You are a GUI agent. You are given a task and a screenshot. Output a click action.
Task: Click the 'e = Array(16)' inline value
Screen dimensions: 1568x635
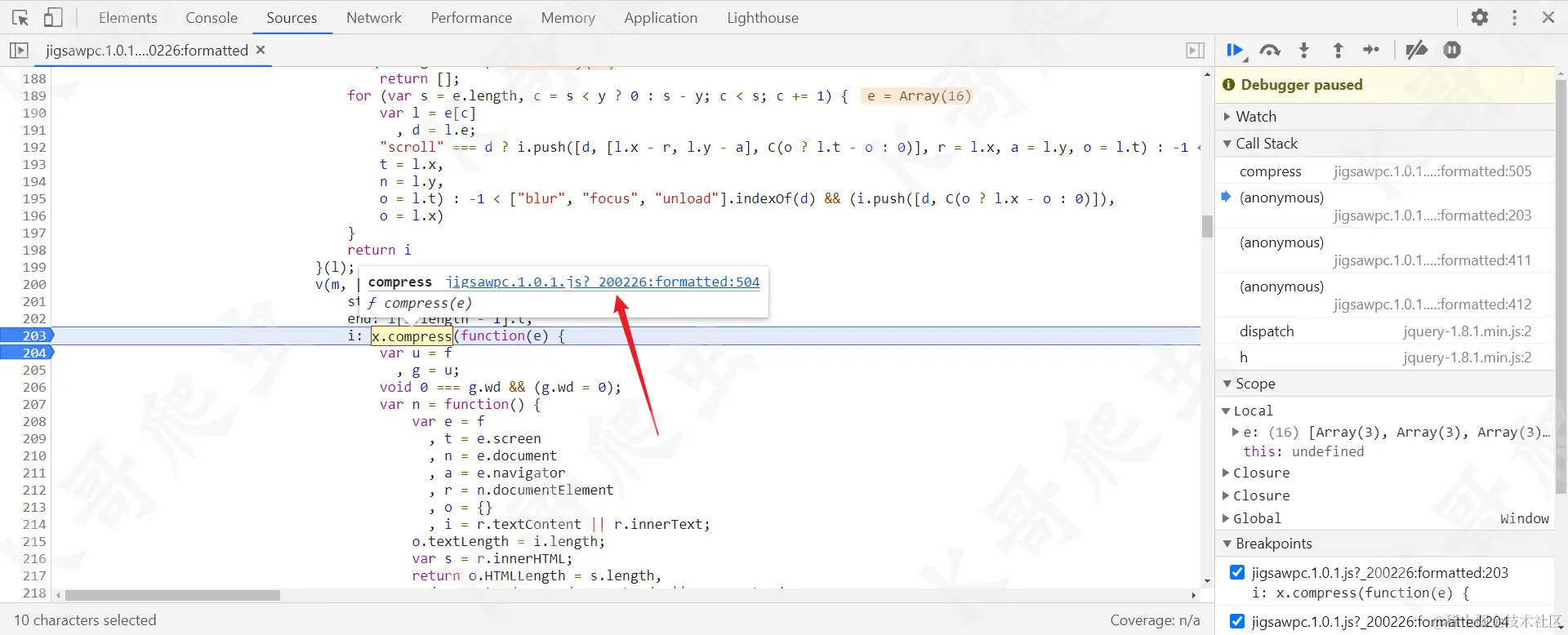(x=918, y=95)
